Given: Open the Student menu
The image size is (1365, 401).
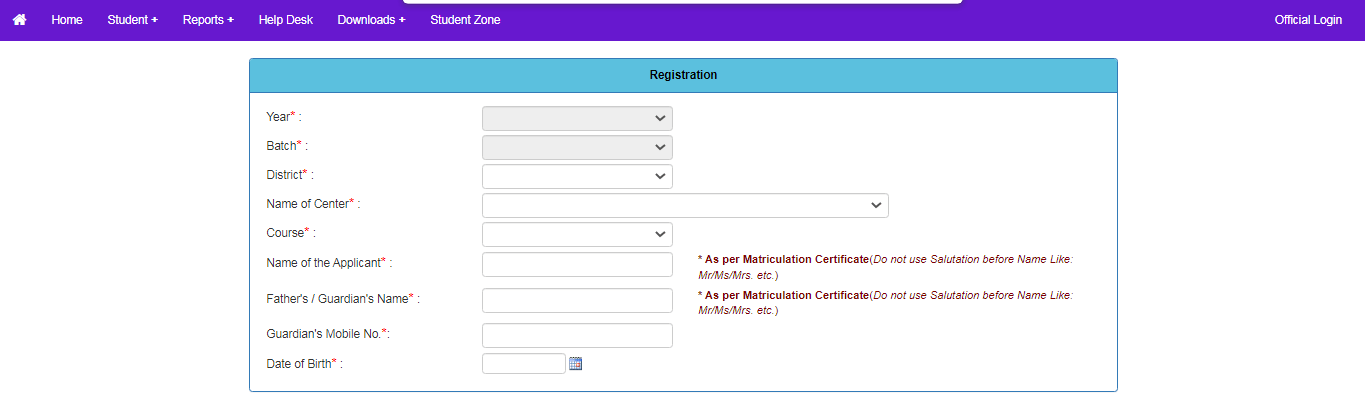Looking at the screenshot, I should click(132, 20).
